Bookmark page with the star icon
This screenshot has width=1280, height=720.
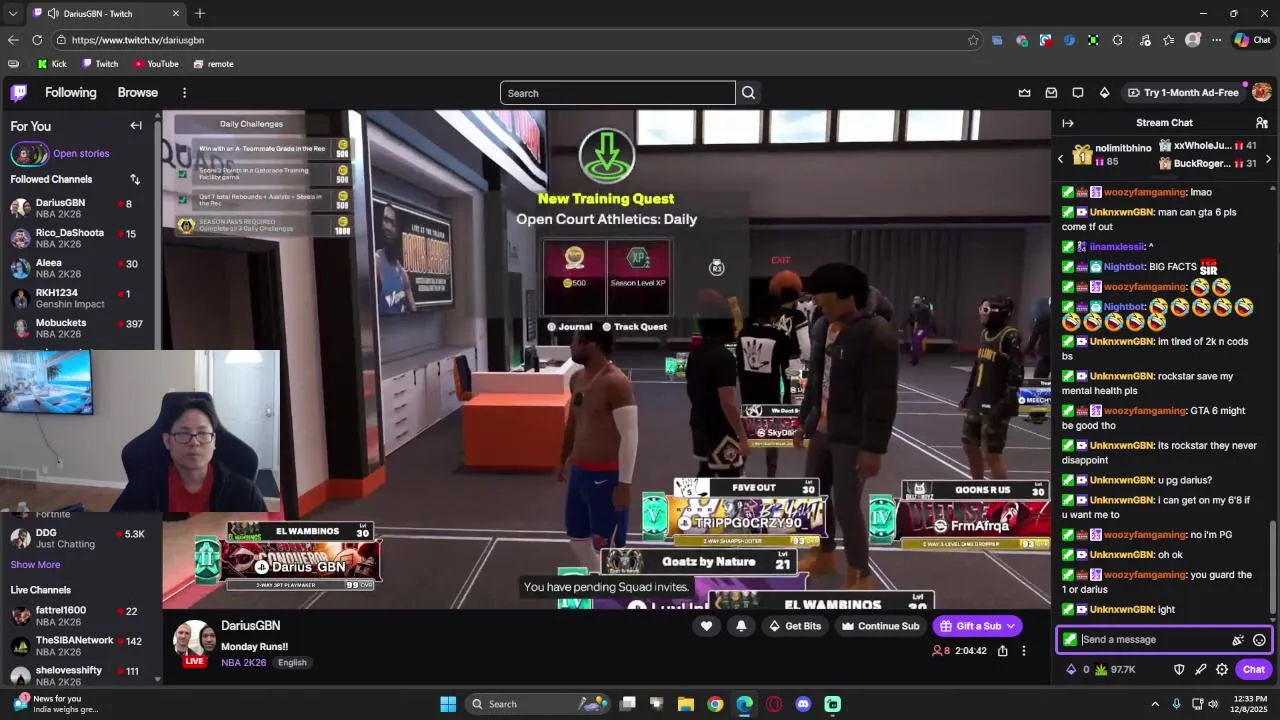click(973, 40)
